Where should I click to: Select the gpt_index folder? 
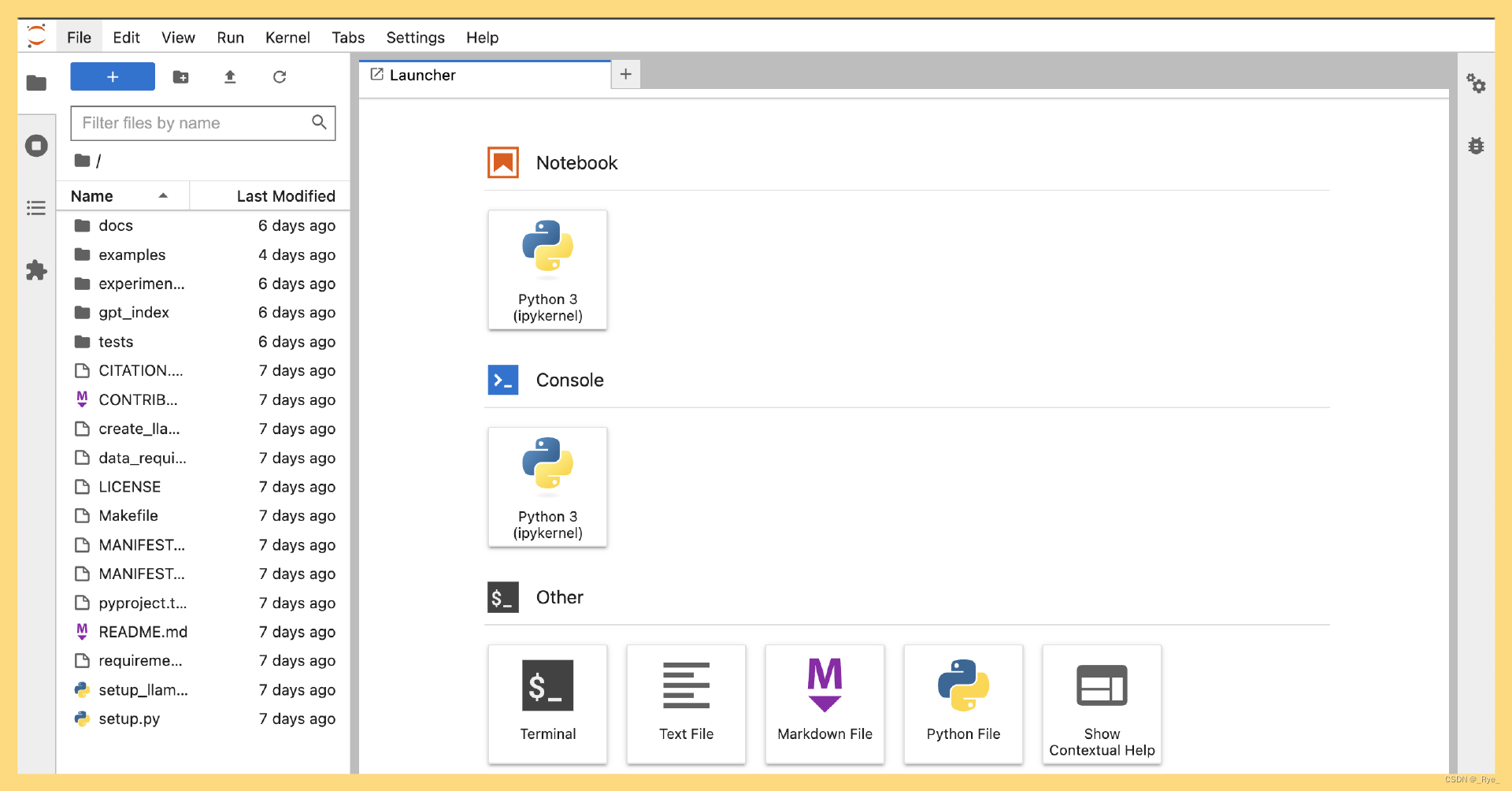pos(203,313)
